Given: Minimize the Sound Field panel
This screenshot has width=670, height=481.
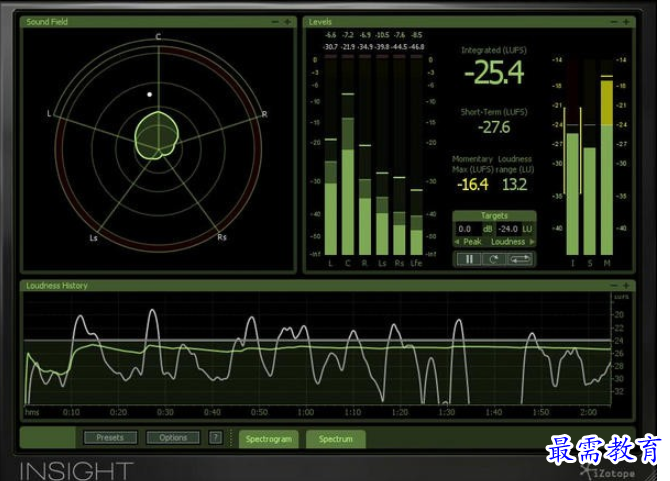Looking at the screenshot, I should 275,22.
